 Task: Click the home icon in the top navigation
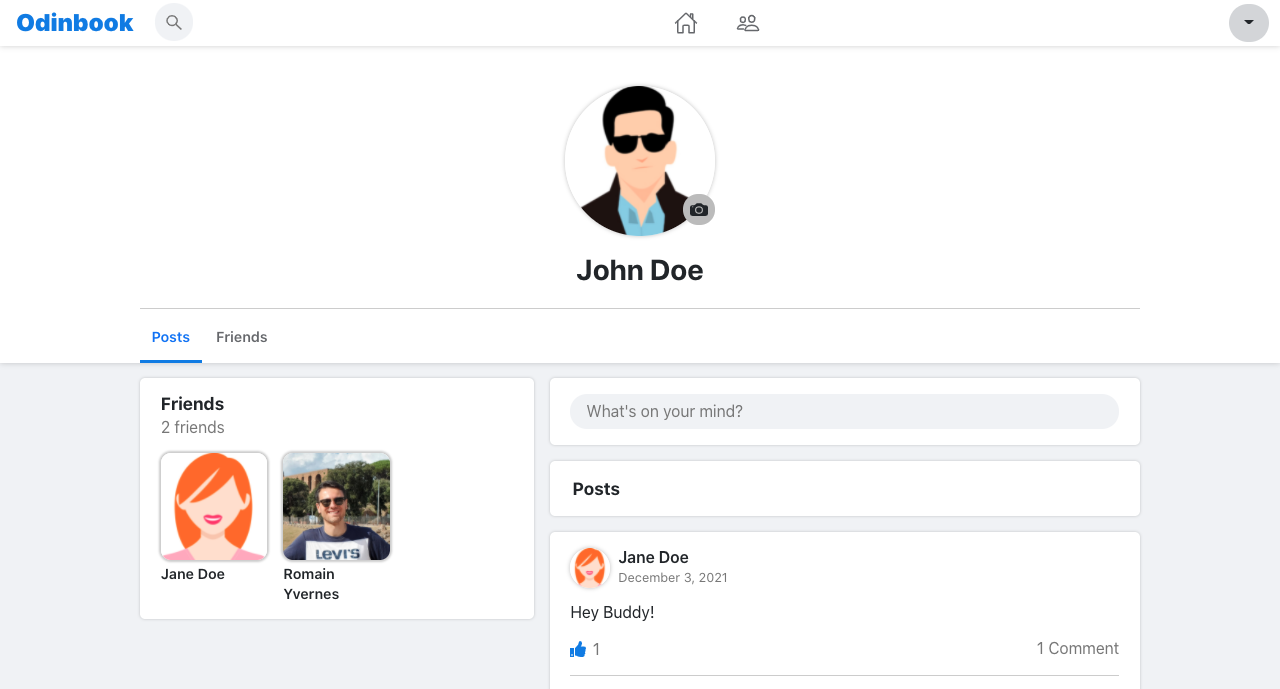pos(686,22)
